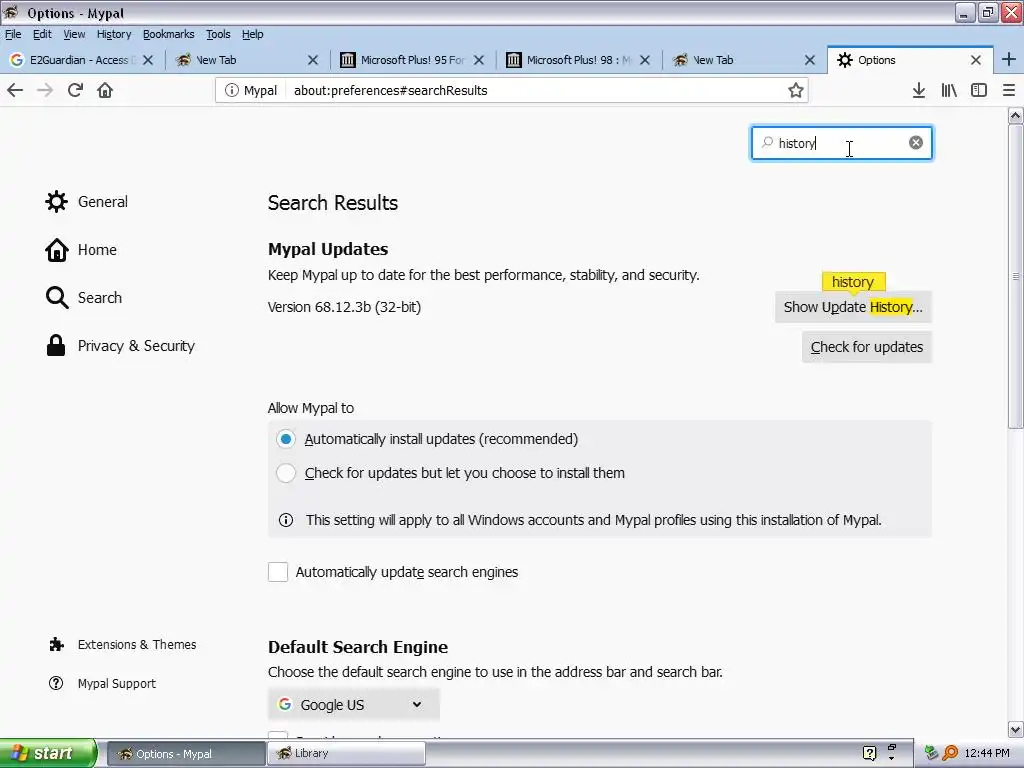1024x768 pixels.
Task: Open Extensions & Themes
Action: click(x=122, y=645)
